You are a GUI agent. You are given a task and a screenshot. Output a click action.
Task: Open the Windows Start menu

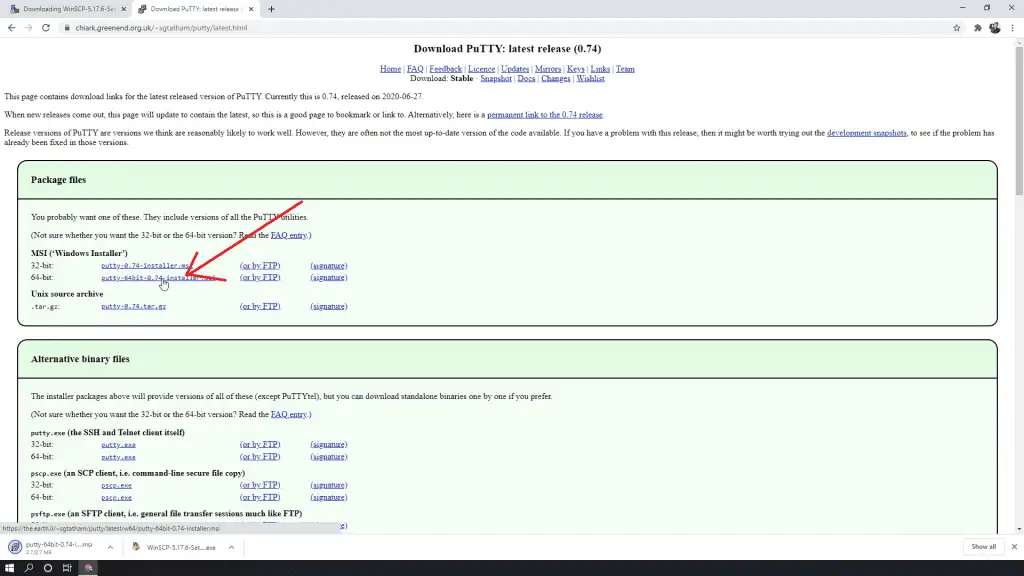[9, 568]
